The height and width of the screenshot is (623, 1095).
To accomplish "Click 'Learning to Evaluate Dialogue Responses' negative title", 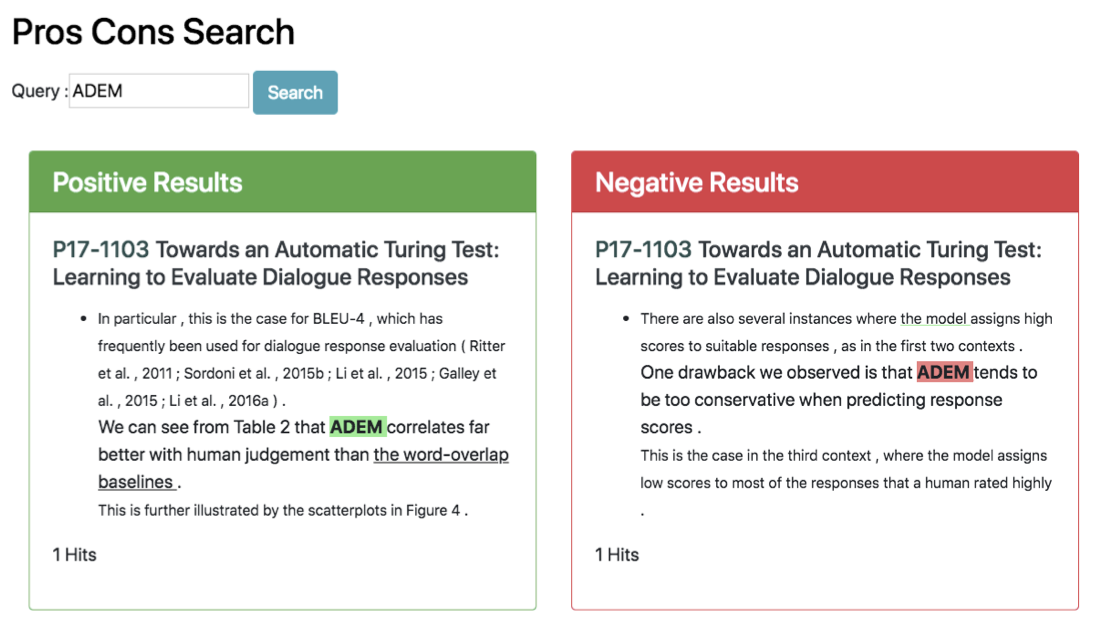I will coord(802,277).
